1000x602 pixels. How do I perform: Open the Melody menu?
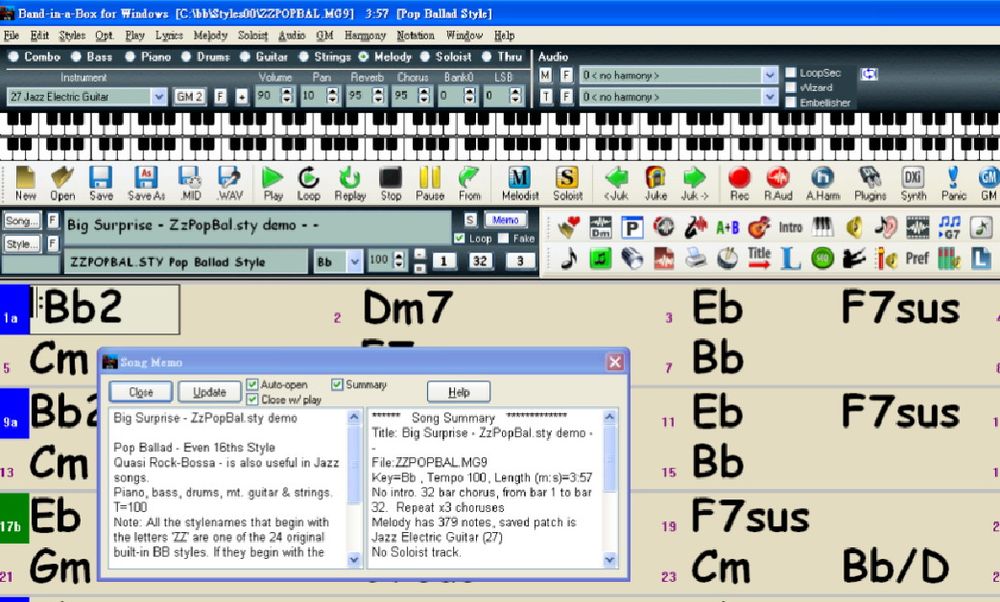click(x=210, y=36)
